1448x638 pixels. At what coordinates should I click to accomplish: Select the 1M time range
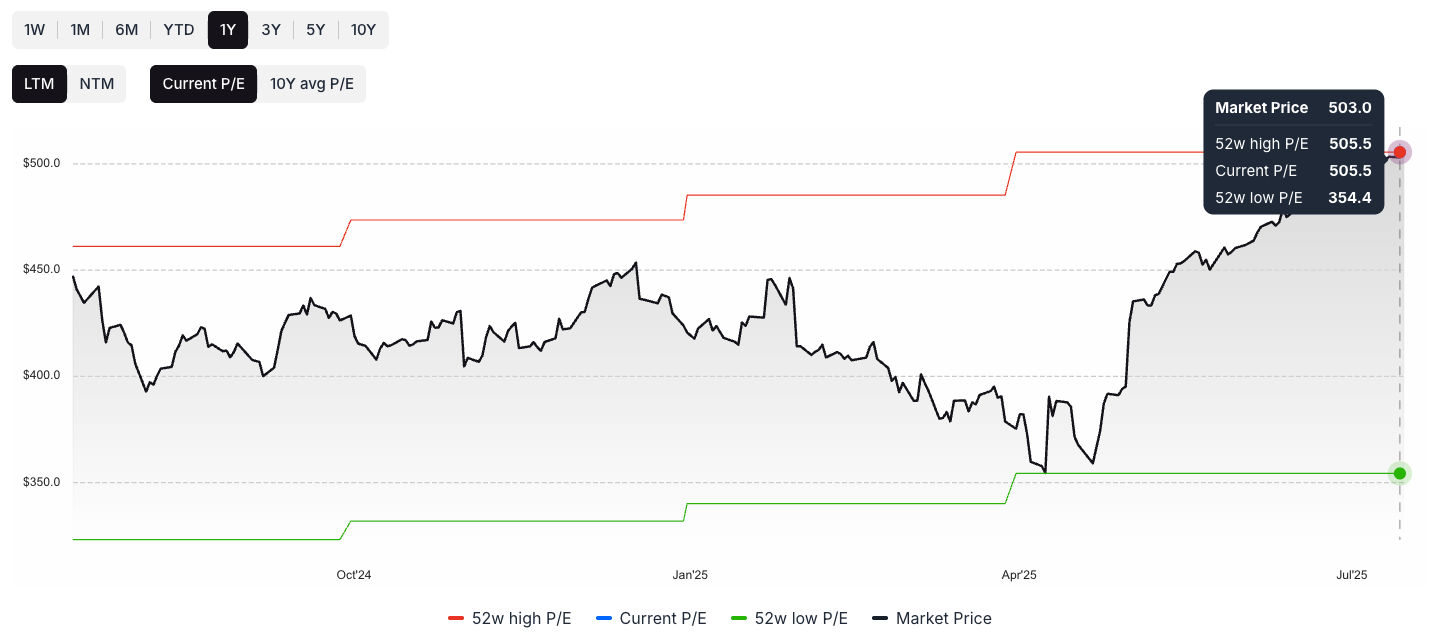tap(80, 30)
